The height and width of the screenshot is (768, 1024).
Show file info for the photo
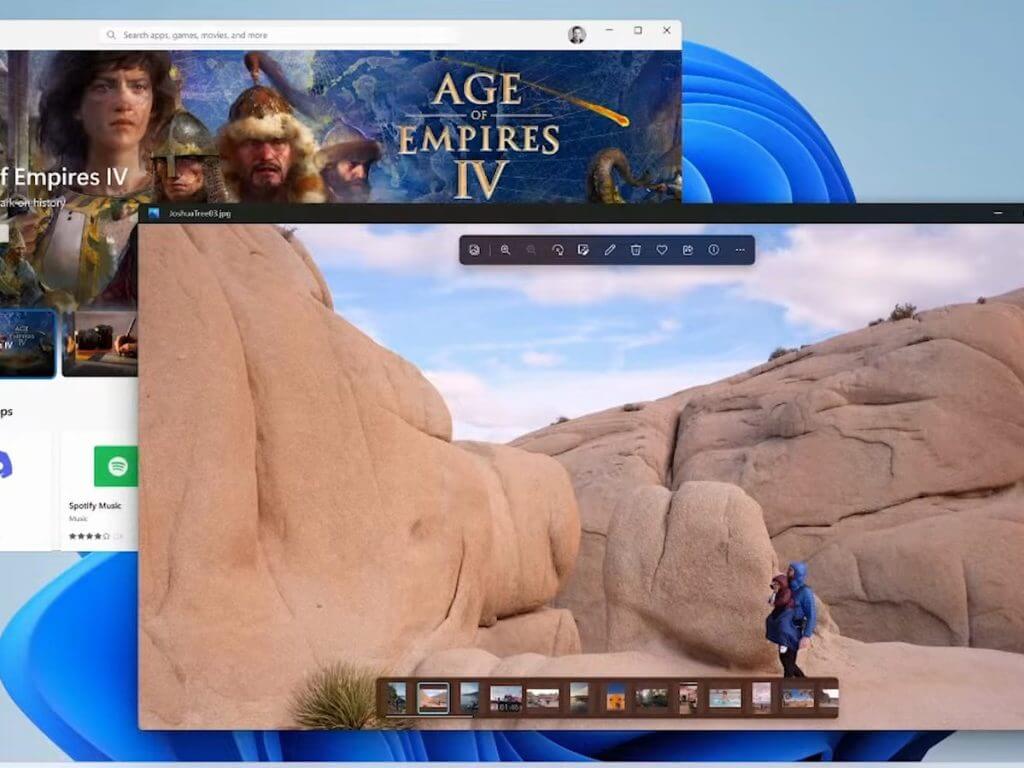pos(714,250)
